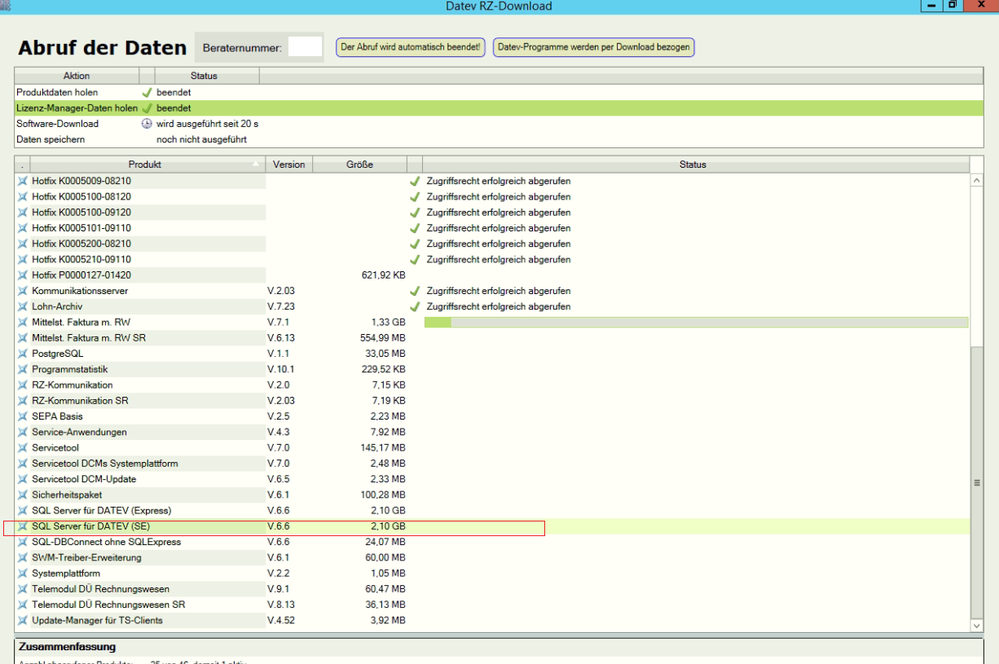
Task: Click green checkmark for Produktdaten holen
Action: [147, 92]
